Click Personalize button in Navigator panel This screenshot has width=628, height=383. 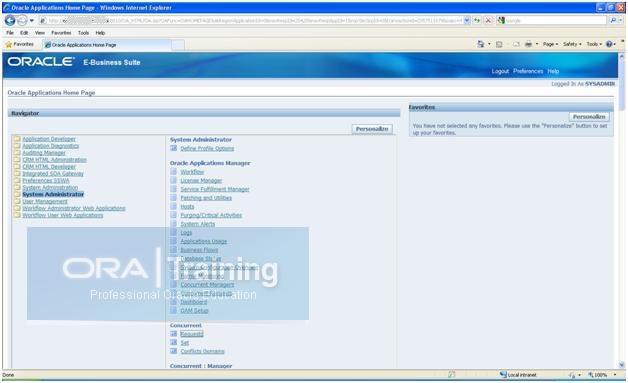click(372, 129)
